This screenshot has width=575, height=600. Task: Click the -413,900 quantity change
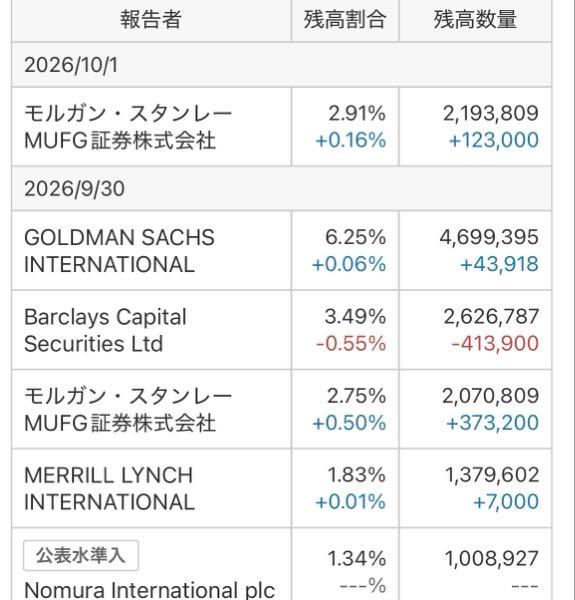pyautogui.click(x=495, y=343)
